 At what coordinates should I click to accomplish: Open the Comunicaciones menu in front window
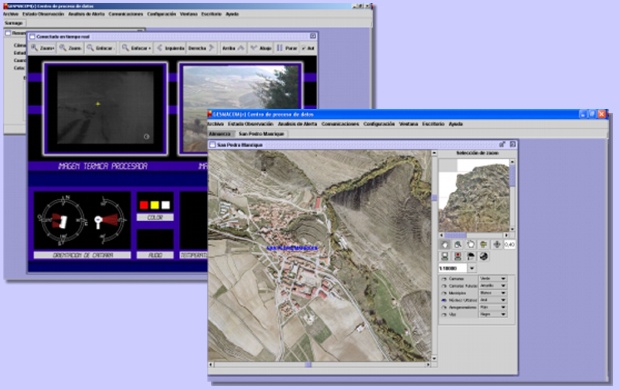point(340,124)
